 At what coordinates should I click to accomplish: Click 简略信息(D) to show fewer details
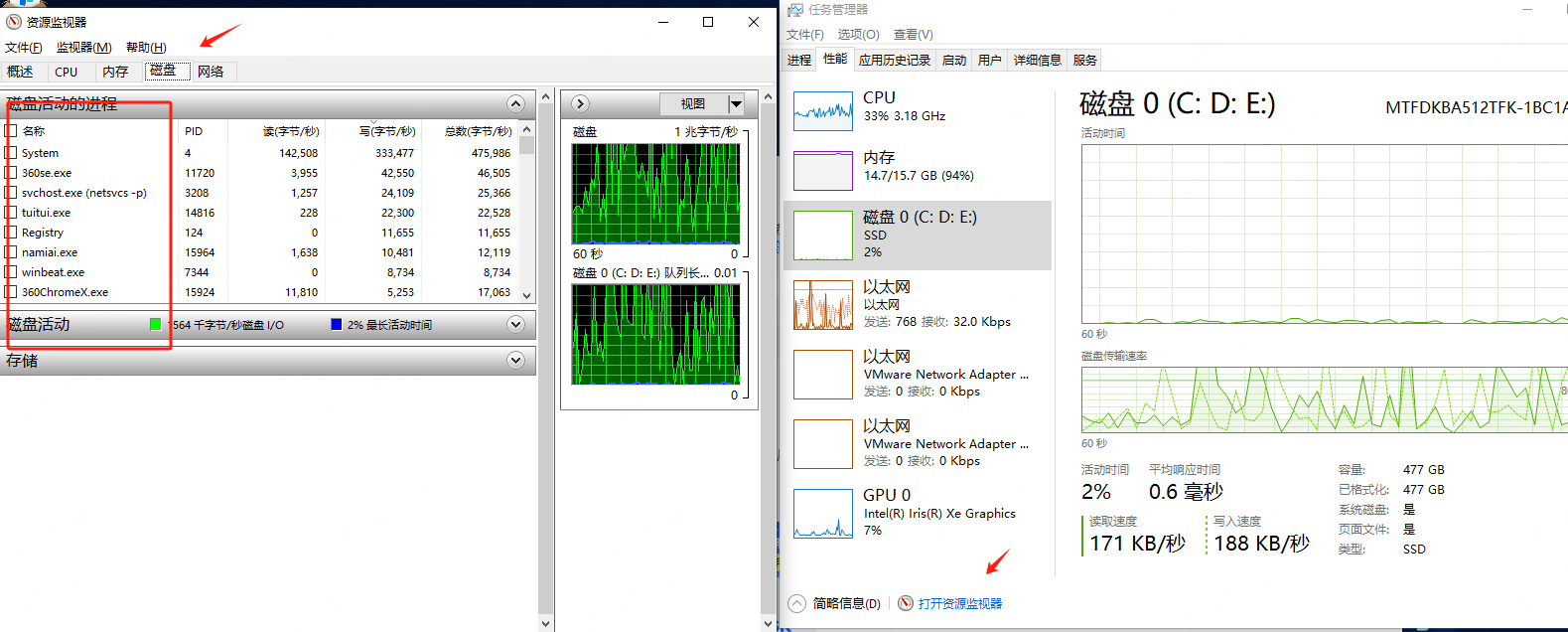click(847, 603)
